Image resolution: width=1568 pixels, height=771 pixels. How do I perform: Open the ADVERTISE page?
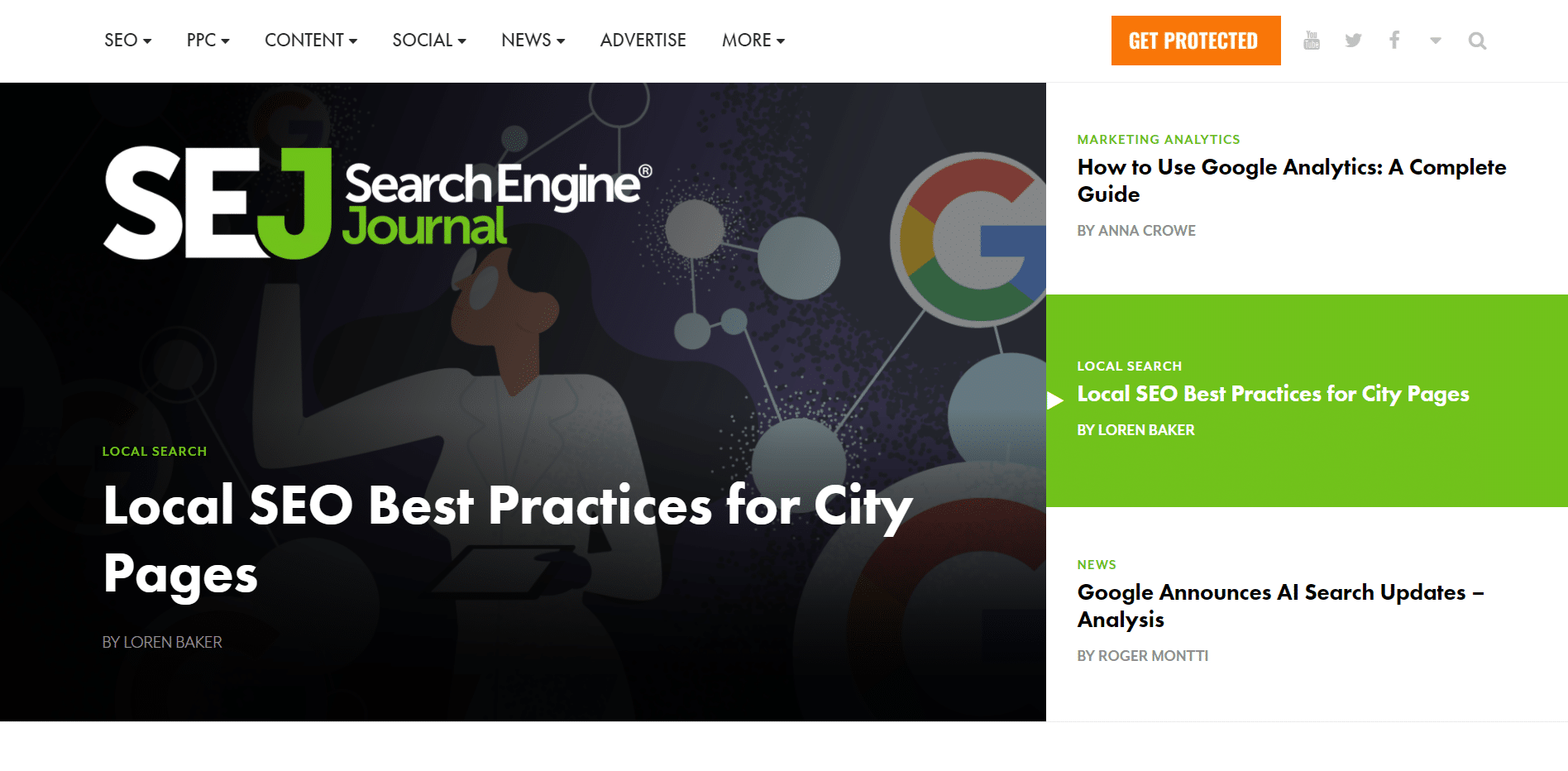pyautogui.click(x=643, y=40)
